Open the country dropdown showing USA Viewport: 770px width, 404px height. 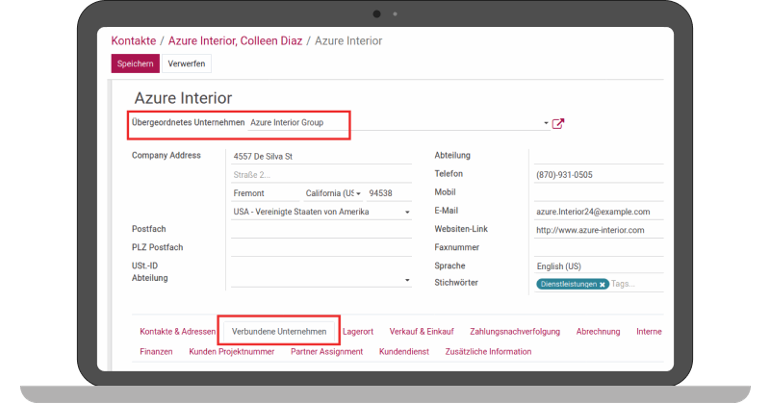[x=407, y=212]
